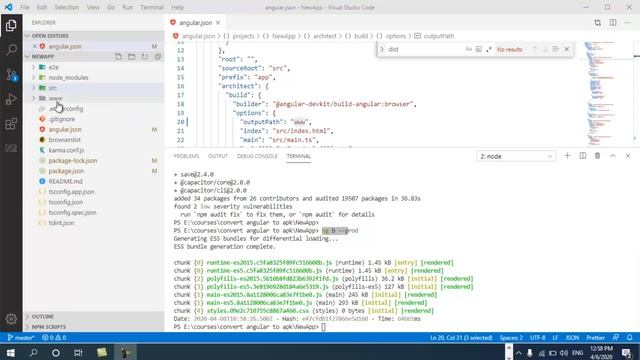This screenshot has height=360, width=640.
Task: Toggle Match Whole Word in find widget
Action: [x=479, y=49]
